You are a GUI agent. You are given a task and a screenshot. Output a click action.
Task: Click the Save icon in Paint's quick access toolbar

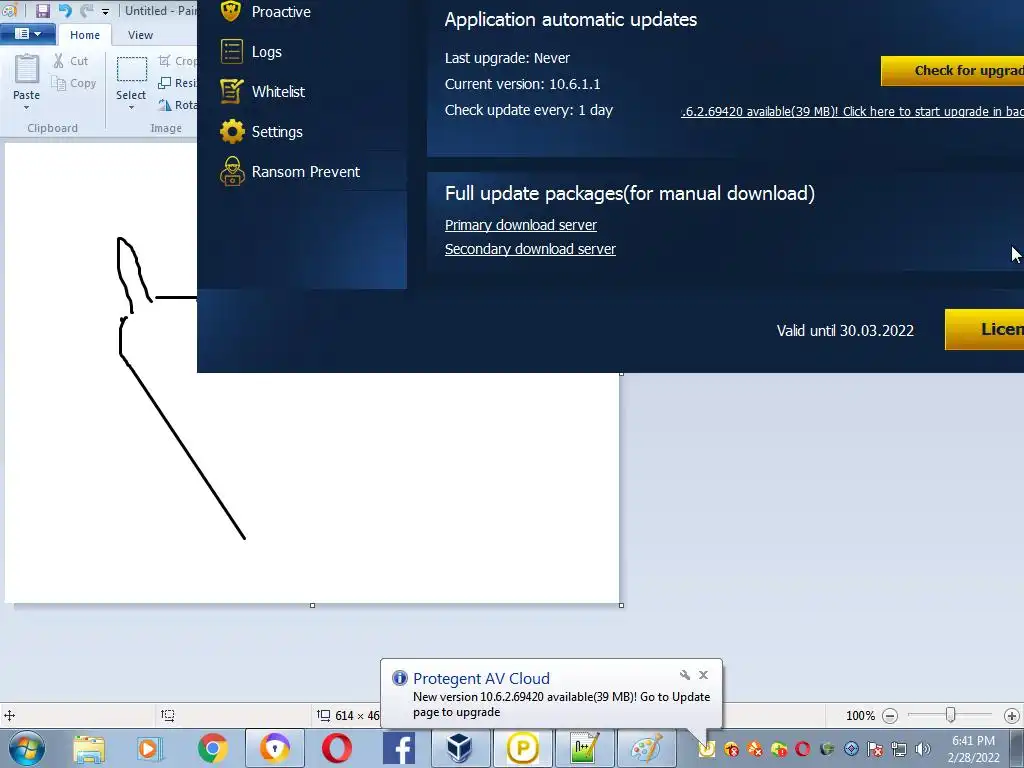(x=42, y=10)
